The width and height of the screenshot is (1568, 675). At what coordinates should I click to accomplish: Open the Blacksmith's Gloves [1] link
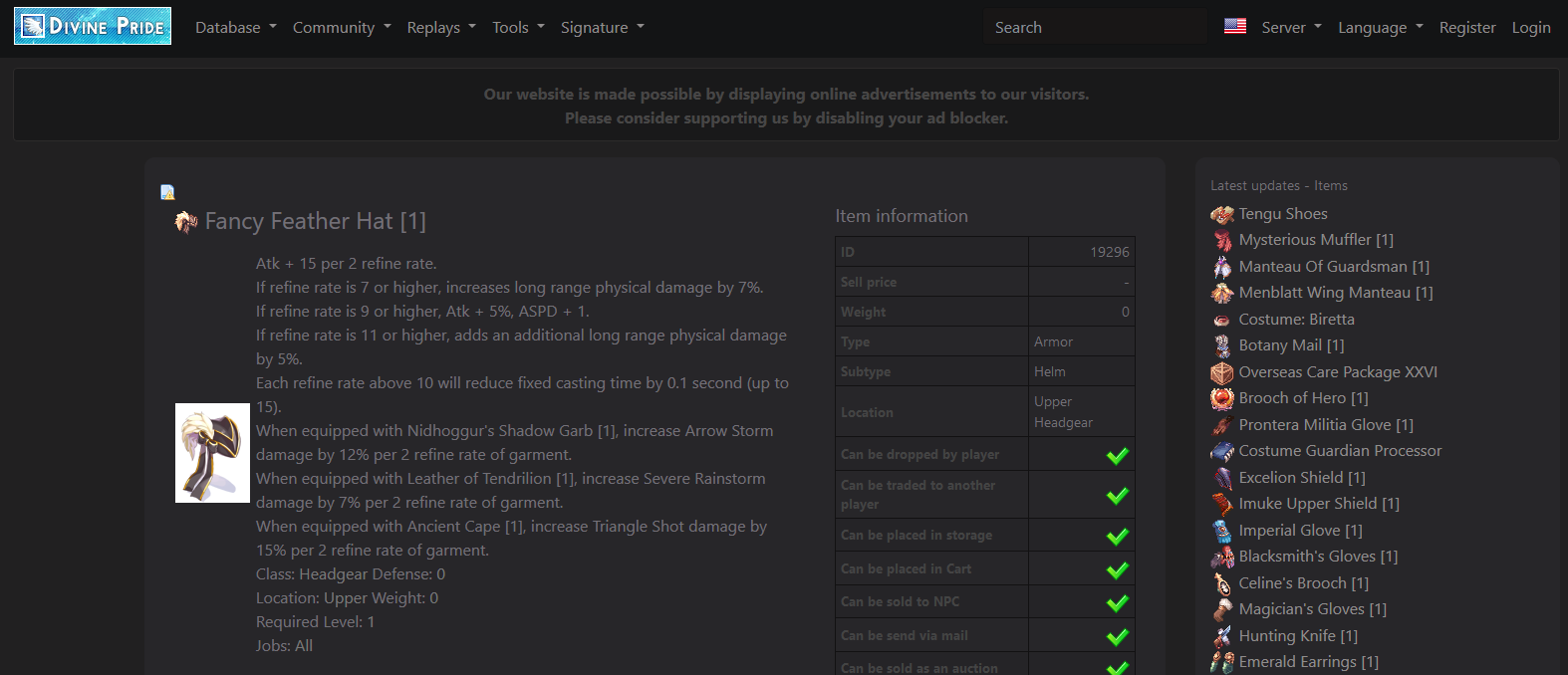tap(1318, 557)
